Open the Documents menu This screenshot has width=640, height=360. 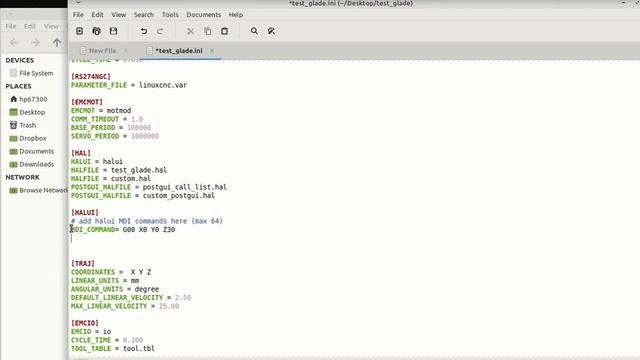(x=203, y=15)
